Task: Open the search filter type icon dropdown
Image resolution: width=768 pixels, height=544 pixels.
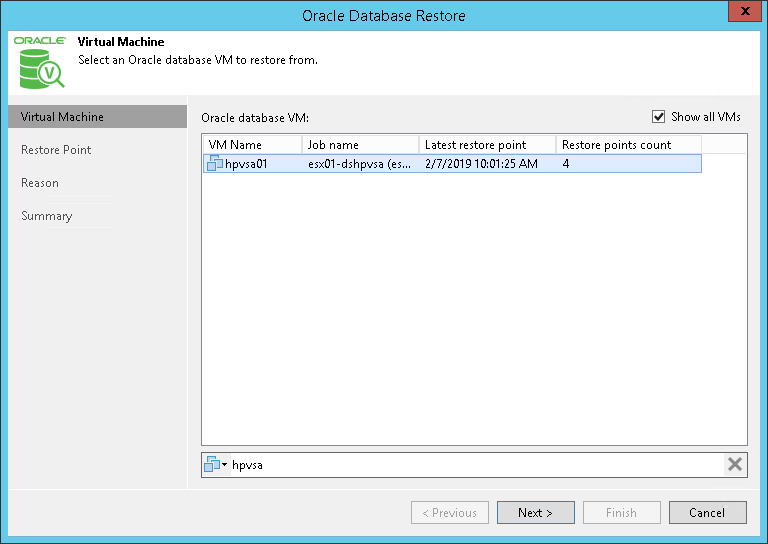Action: 216,464
